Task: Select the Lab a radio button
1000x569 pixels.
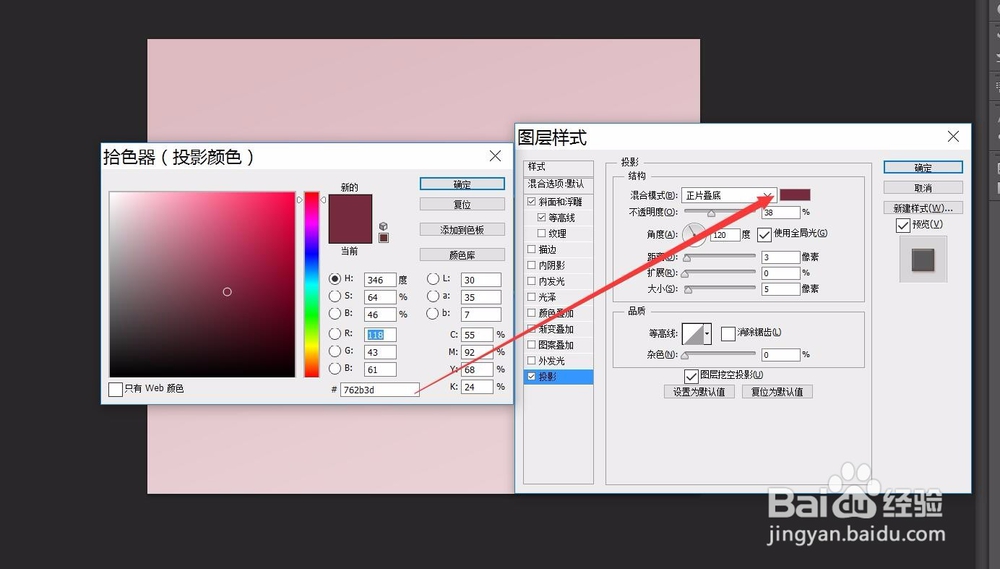Action: point(433,296)
